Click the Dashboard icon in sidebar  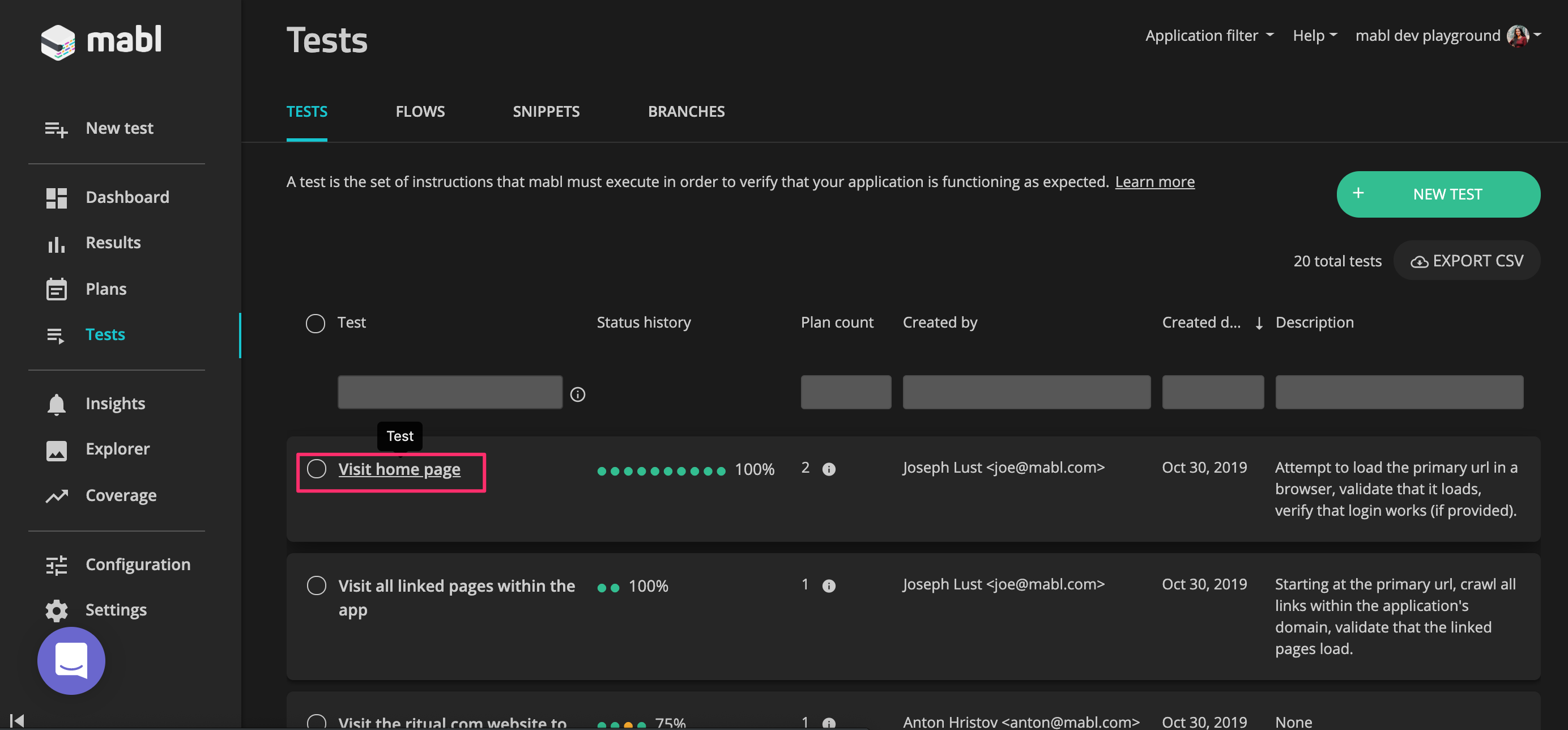click(56, 198)
